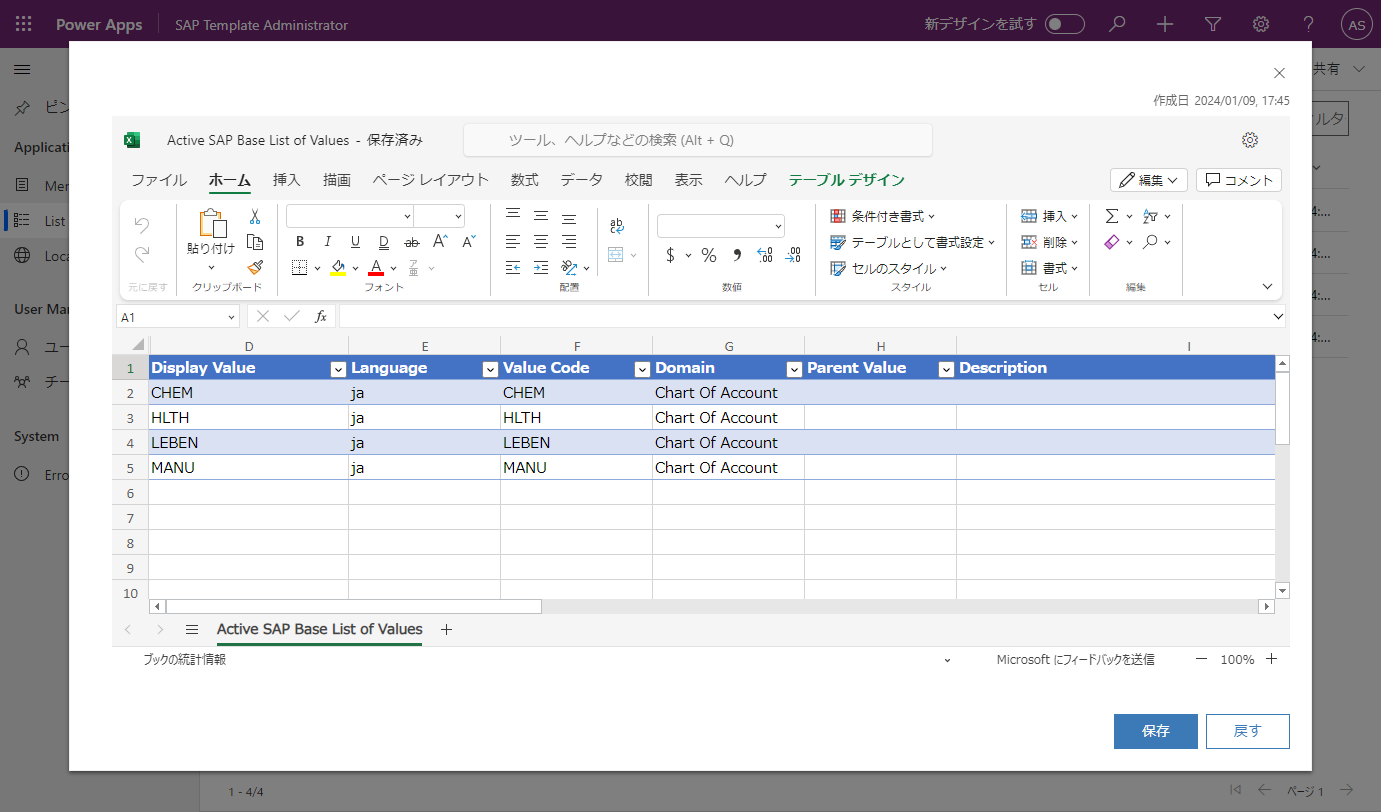Expand 条件付き書式 conditional formatting menu
Image resolution: width=1381 pixels, height=812 pixels.
[883, 216]
